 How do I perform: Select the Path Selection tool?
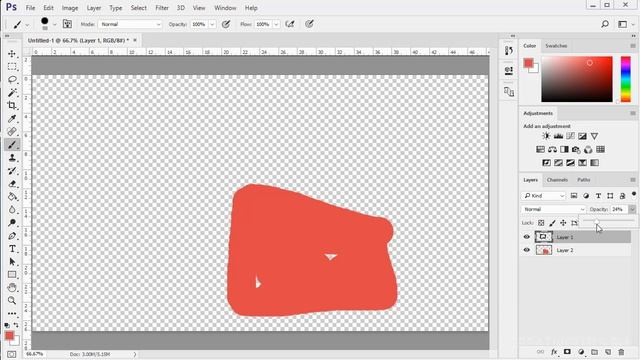point(12,262)
